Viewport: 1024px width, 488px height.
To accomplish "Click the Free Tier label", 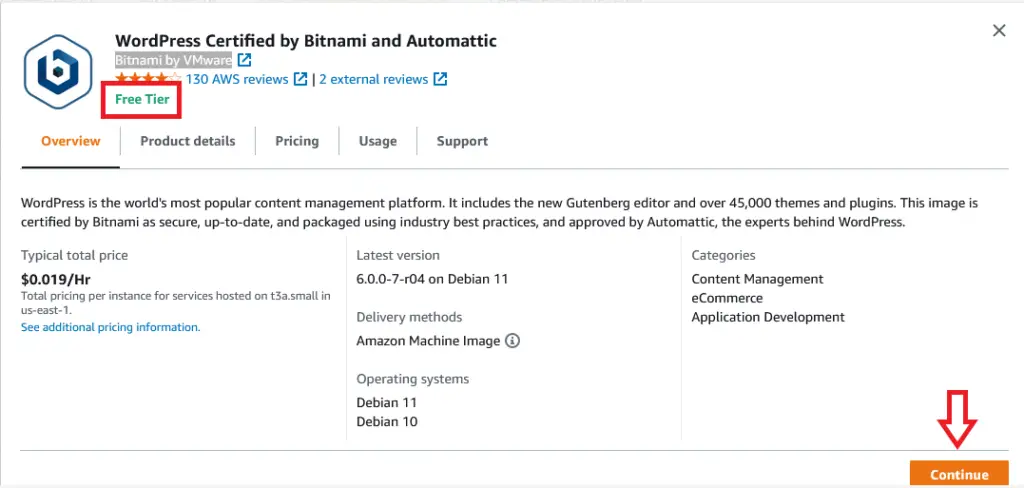I will (142, 99).
